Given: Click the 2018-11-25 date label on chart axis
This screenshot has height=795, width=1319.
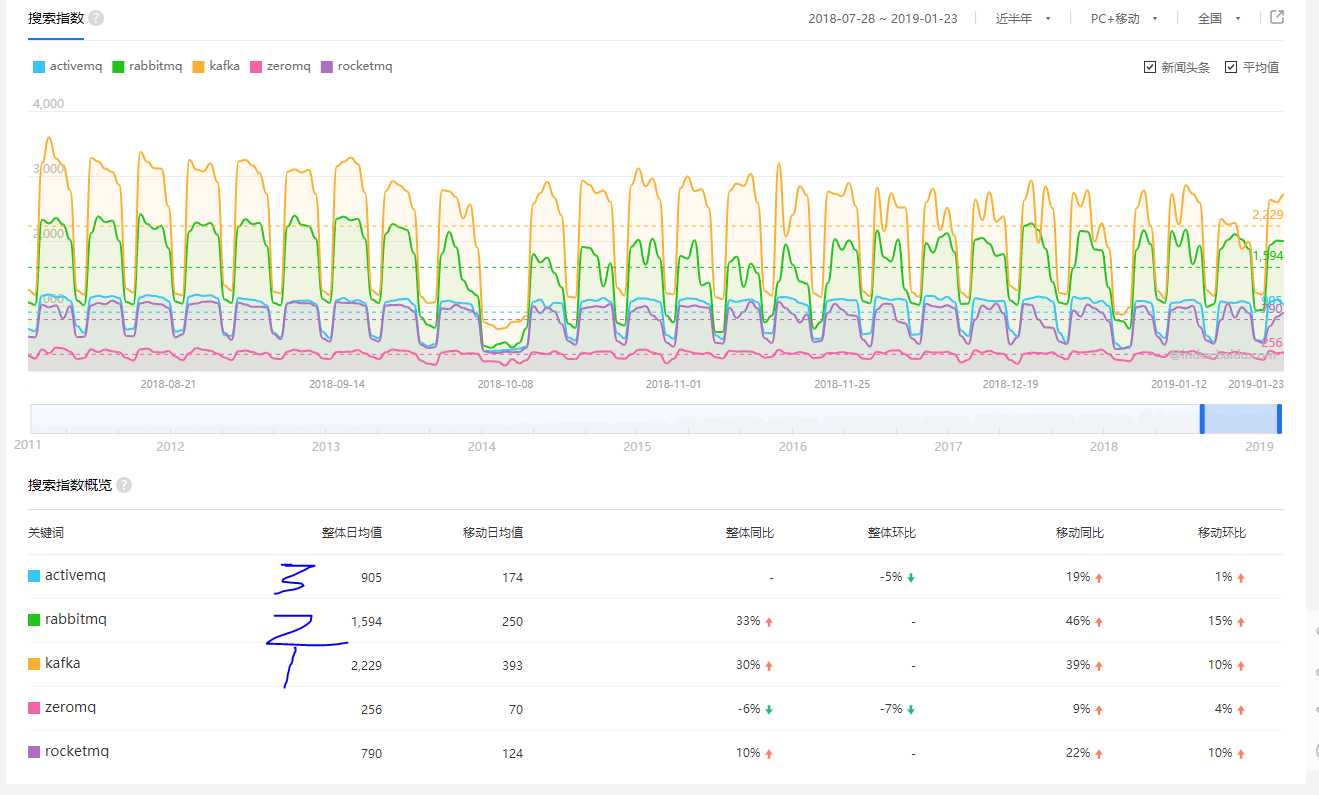Looking at the screenshot, I should 842,384.
